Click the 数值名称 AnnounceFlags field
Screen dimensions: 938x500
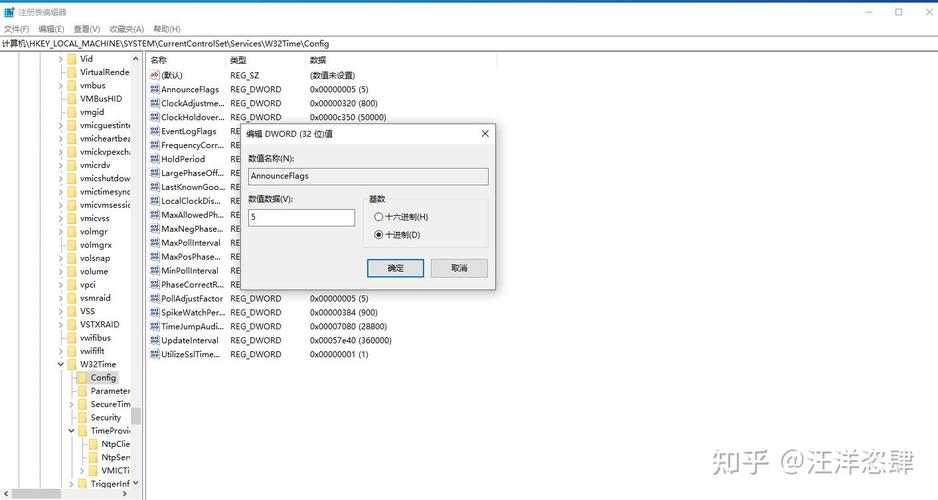[x=368, y=176]
